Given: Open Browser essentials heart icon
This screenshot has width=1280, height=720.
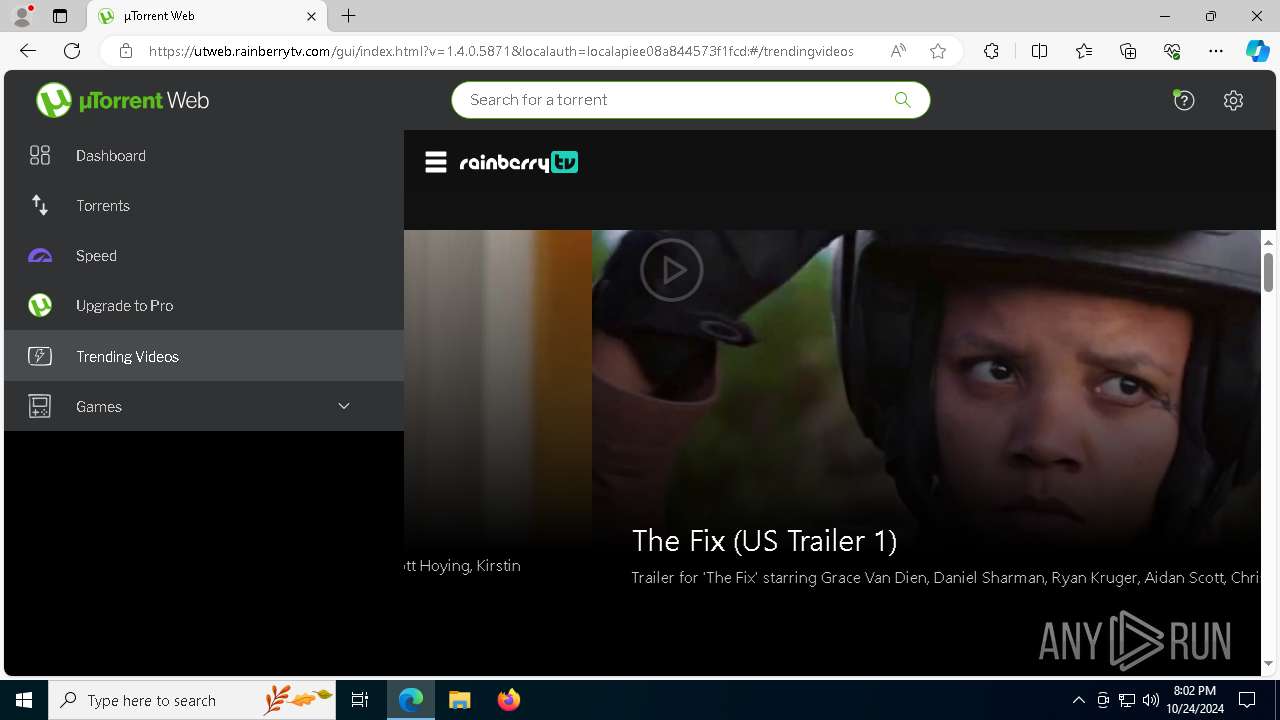Looking at the screenshot, I should coord(1172,51).
